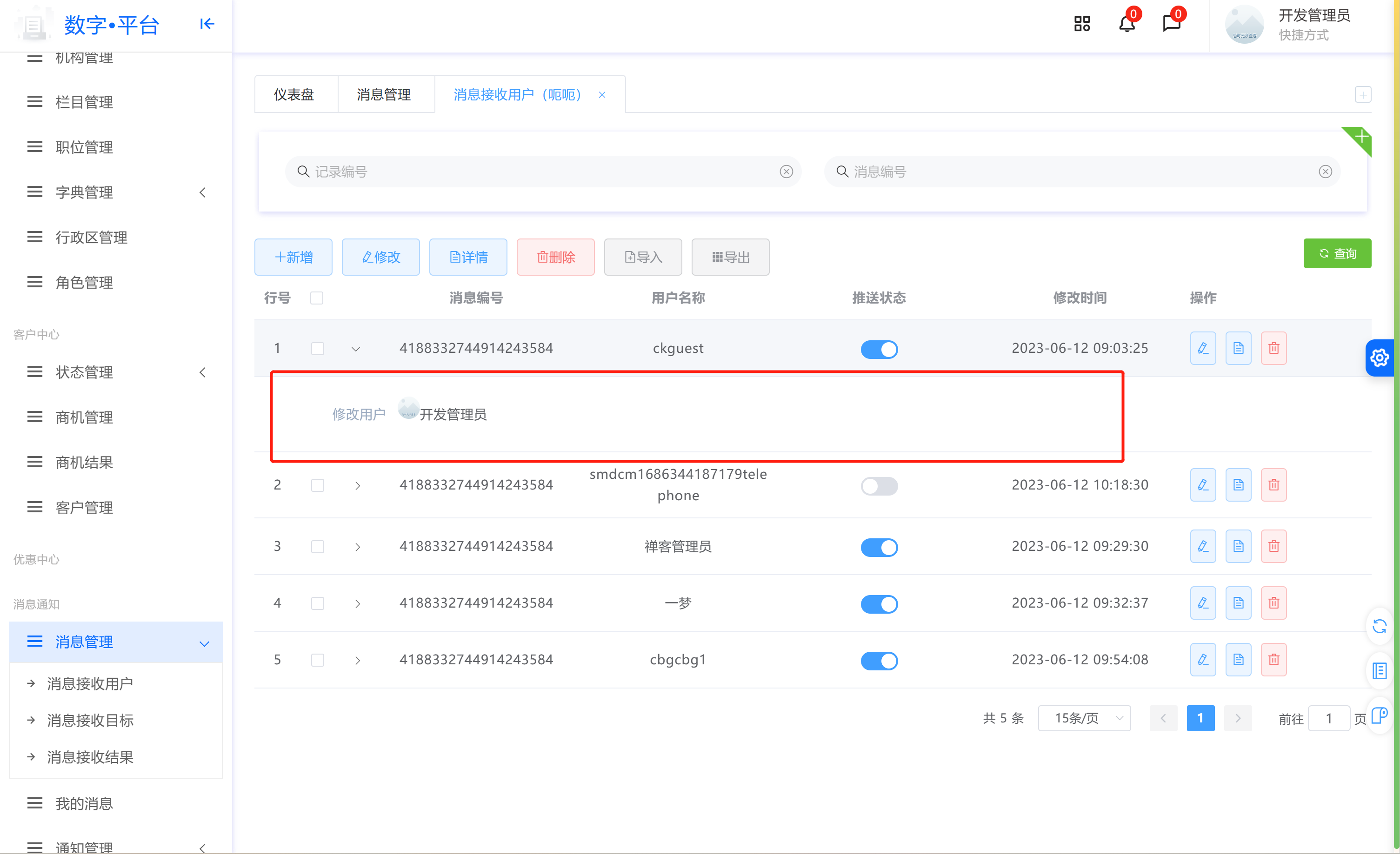This screenshot has height=854, width=1400.
Task: Toggle push status for cbgcbg1
Action: coord(879,661)
